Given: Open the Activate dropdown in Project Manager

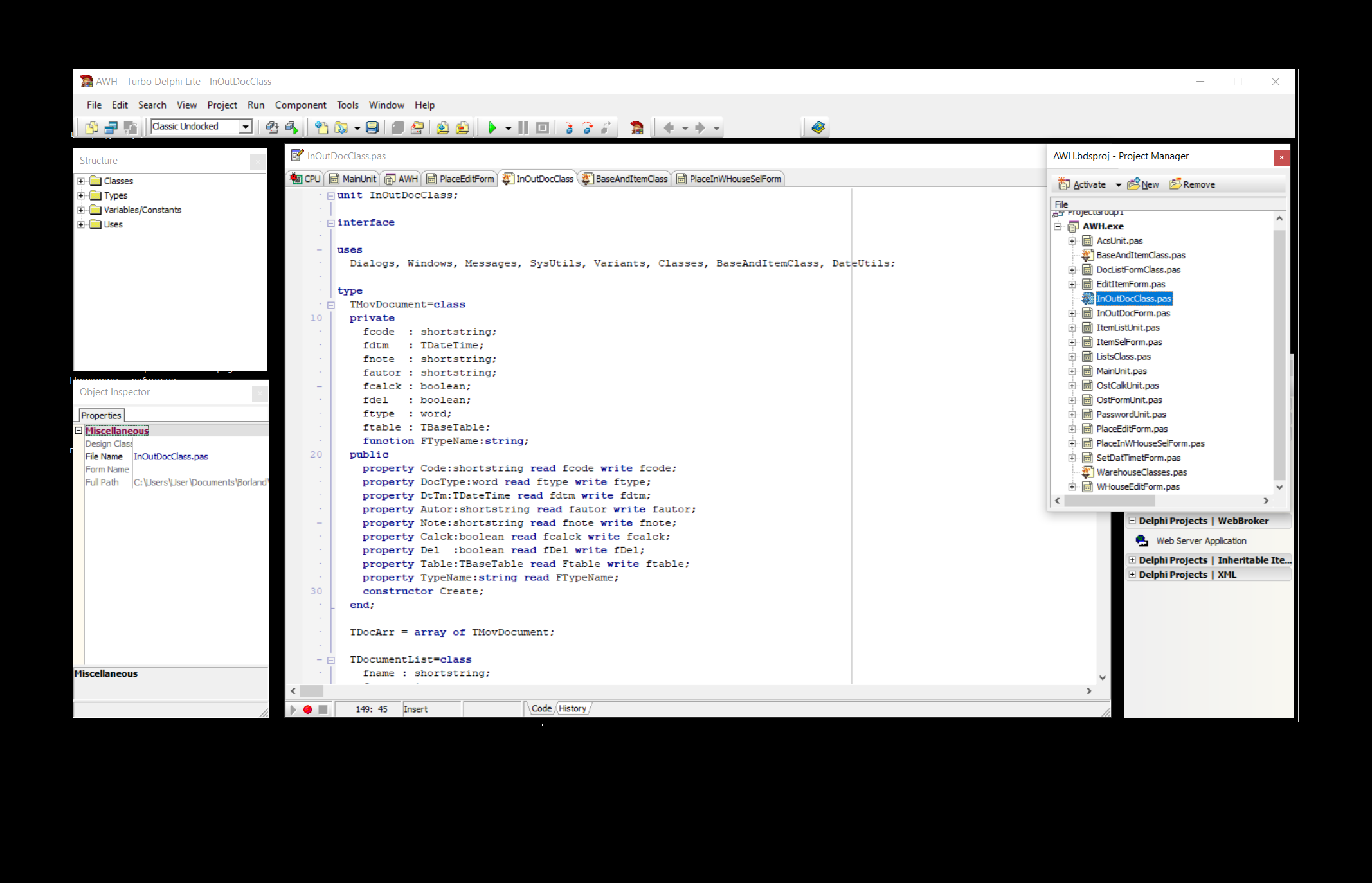Looking at the screenshot, I should pyautogui.click(x=1118, y=184).
